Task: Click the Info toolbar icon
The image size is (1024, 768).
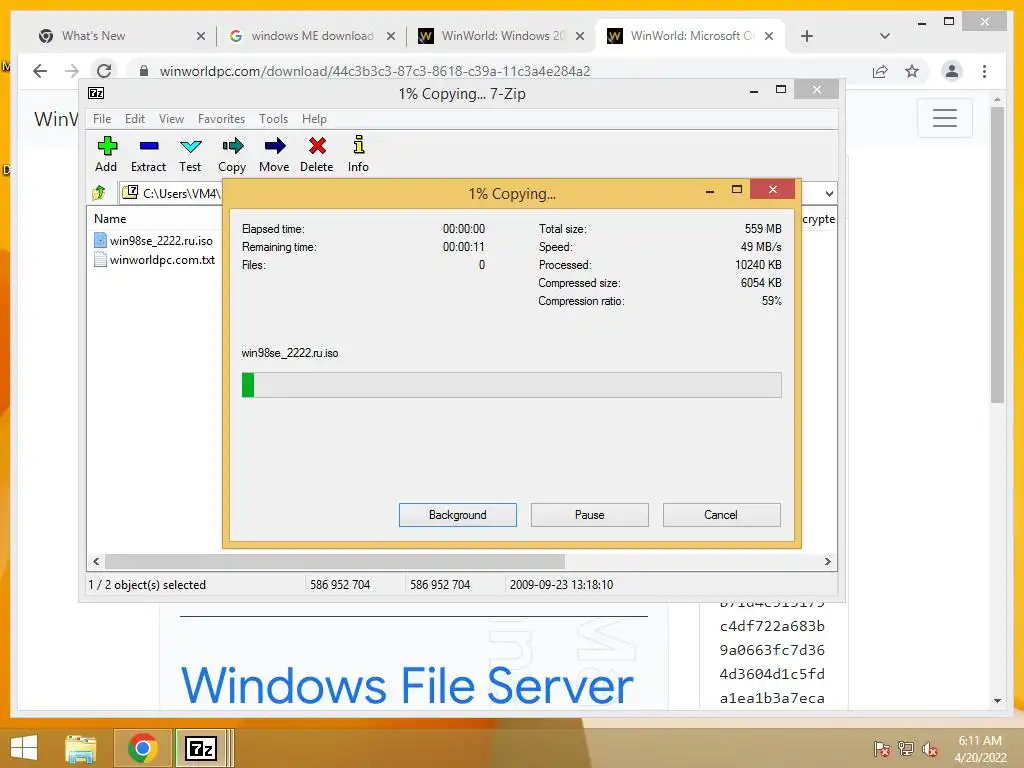Action: (358, 154)
